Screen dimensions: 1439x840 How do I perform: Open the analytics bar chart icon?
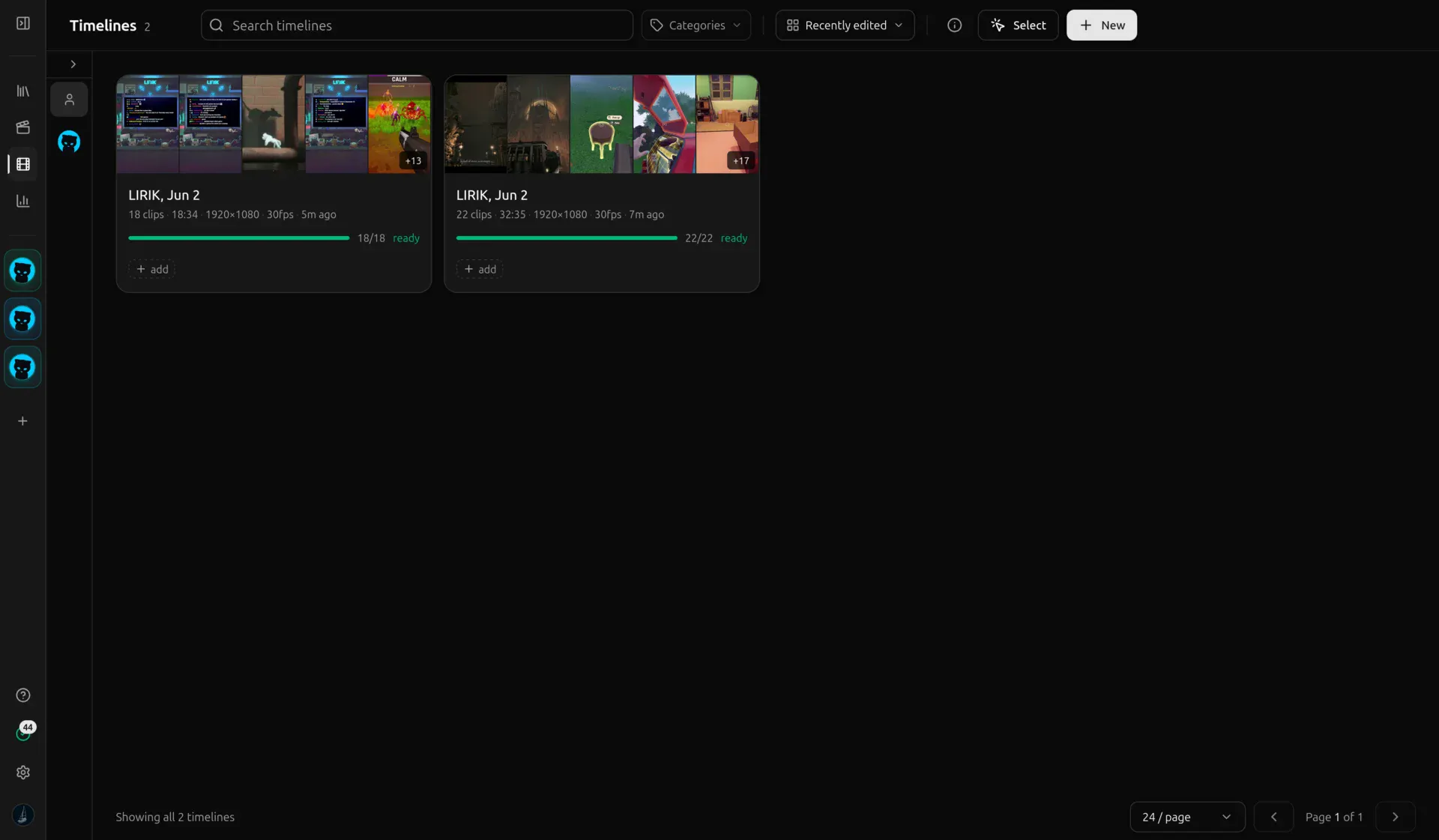pos(23,201)
